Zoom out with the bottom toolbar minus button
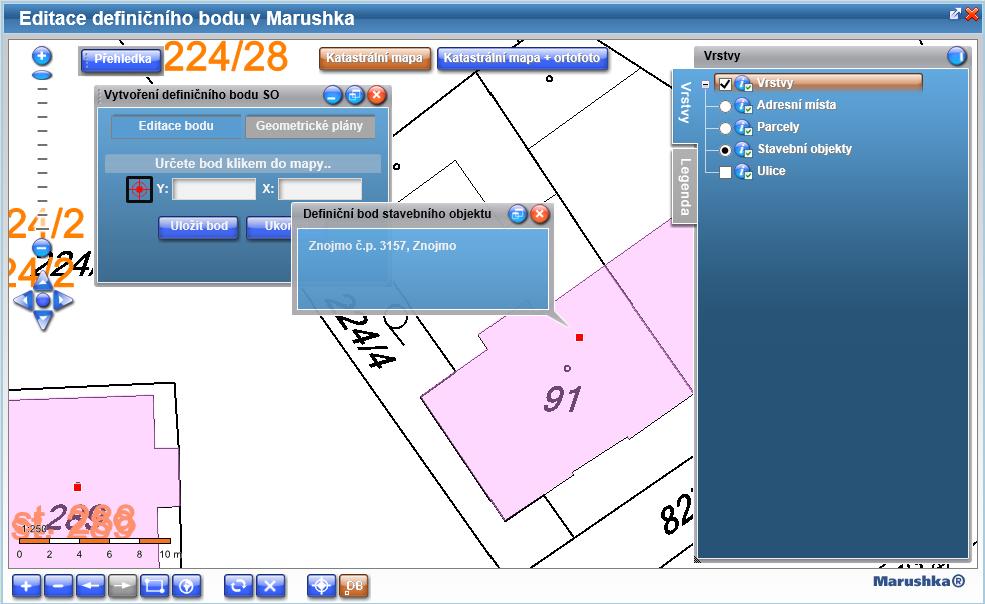985x604 pixels. (x=58, y=586)
